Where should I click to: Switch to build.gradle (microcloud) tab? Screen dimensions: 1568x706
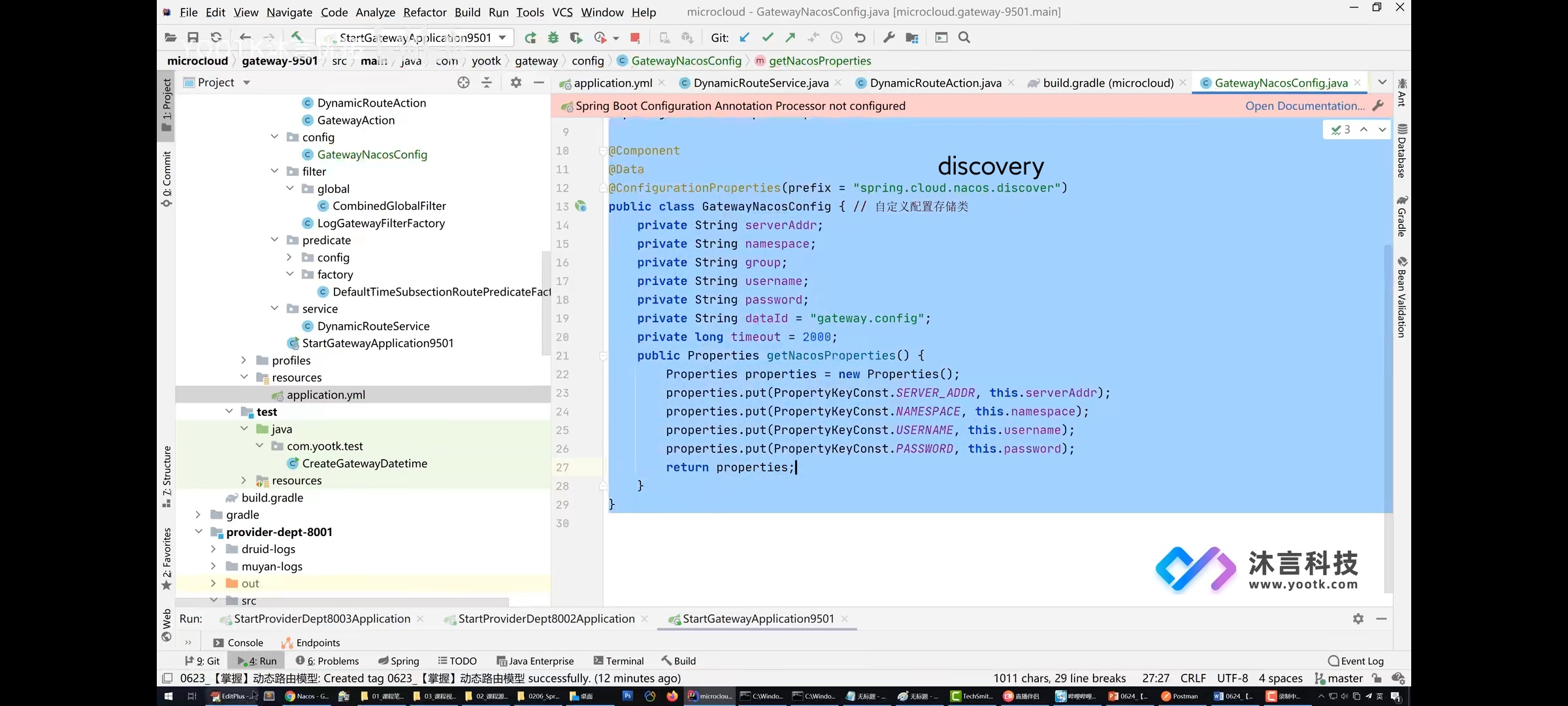tap(1108, 83)
